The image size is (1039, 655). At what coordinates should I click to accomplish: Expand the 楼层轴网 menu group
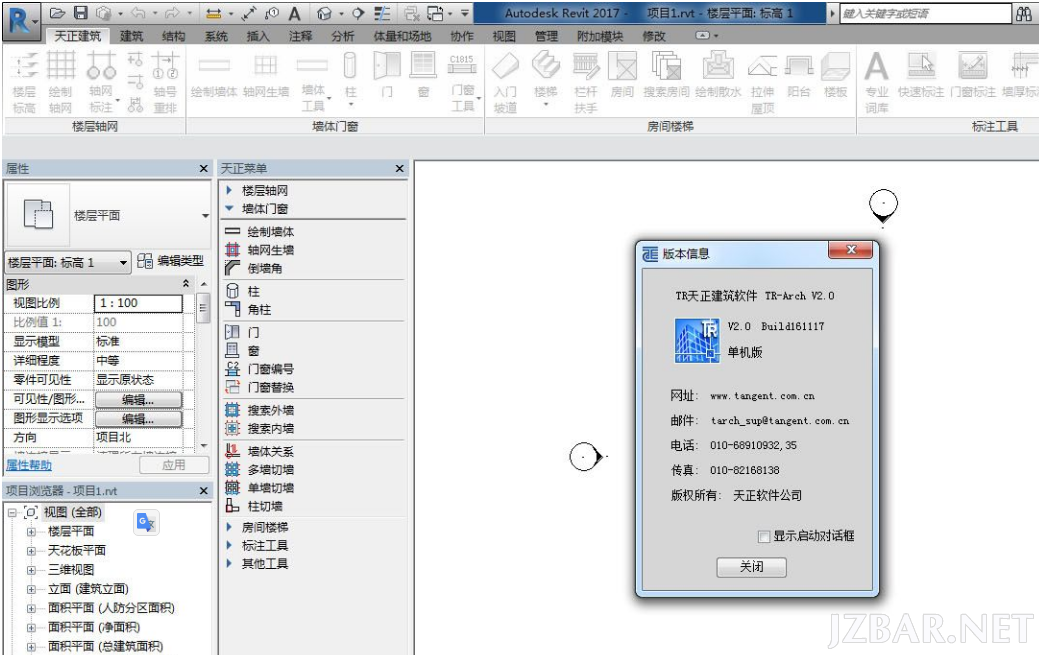(x=229, y=190)
